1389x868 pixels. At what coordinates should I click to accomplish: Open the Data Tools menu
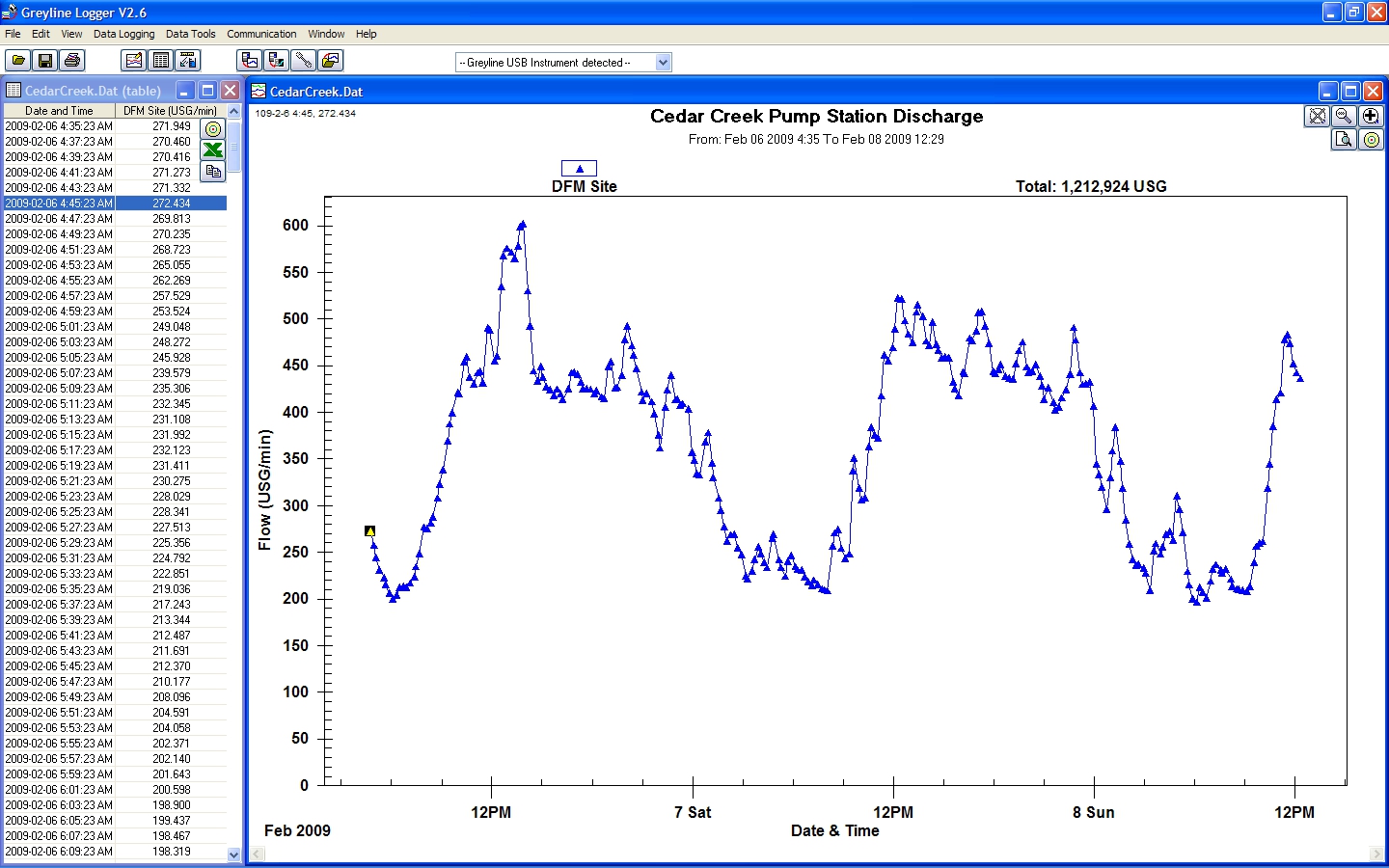pyautogui.click(x=190, y=34)
